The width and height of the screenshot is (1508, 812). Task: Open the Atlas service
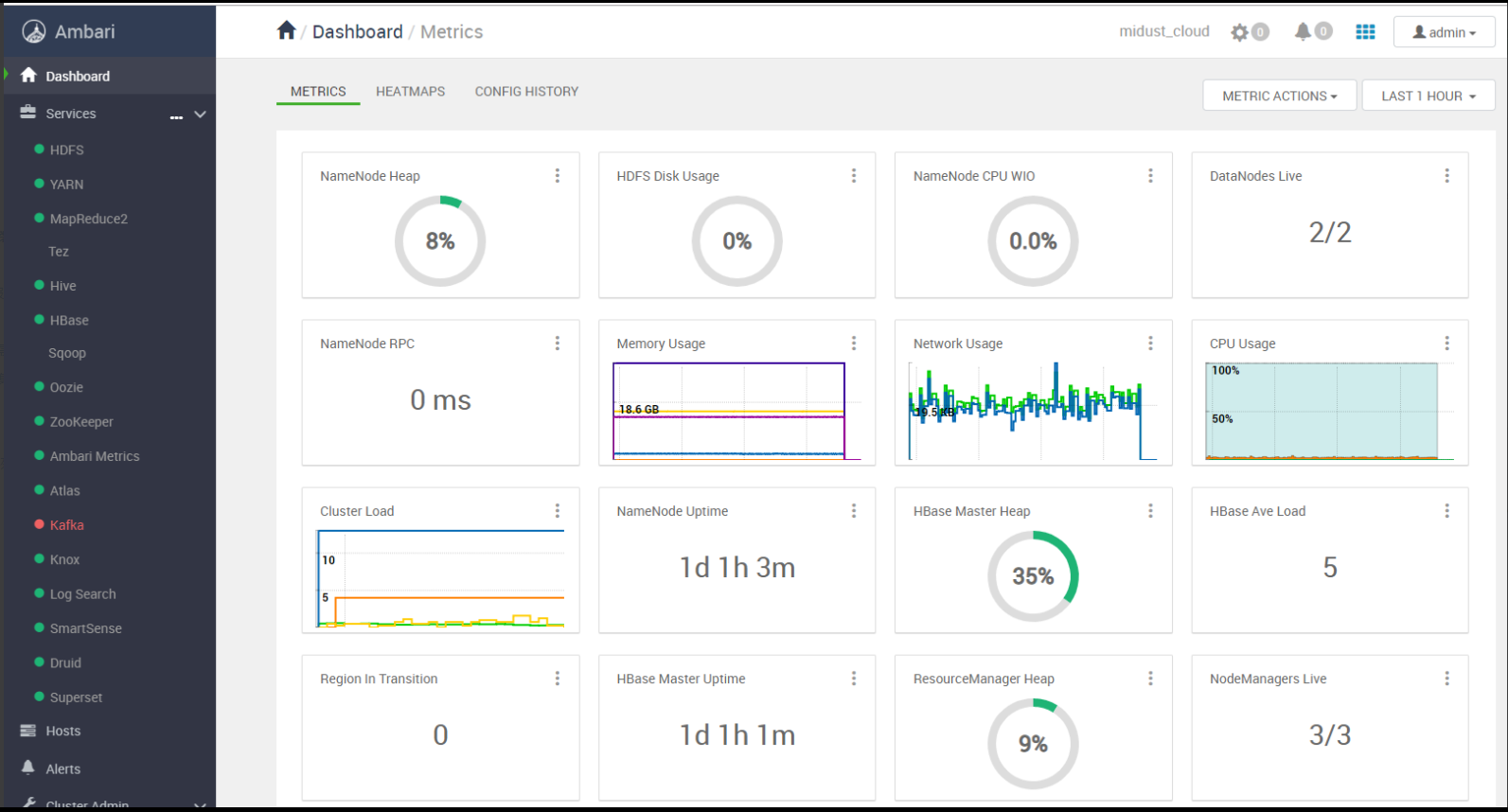pos(65,490)
